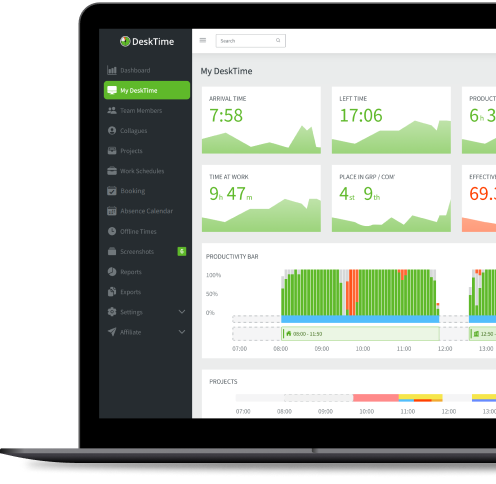Click the hamburger menu icon
The image size is (496, 484).
tap(203, 40)
